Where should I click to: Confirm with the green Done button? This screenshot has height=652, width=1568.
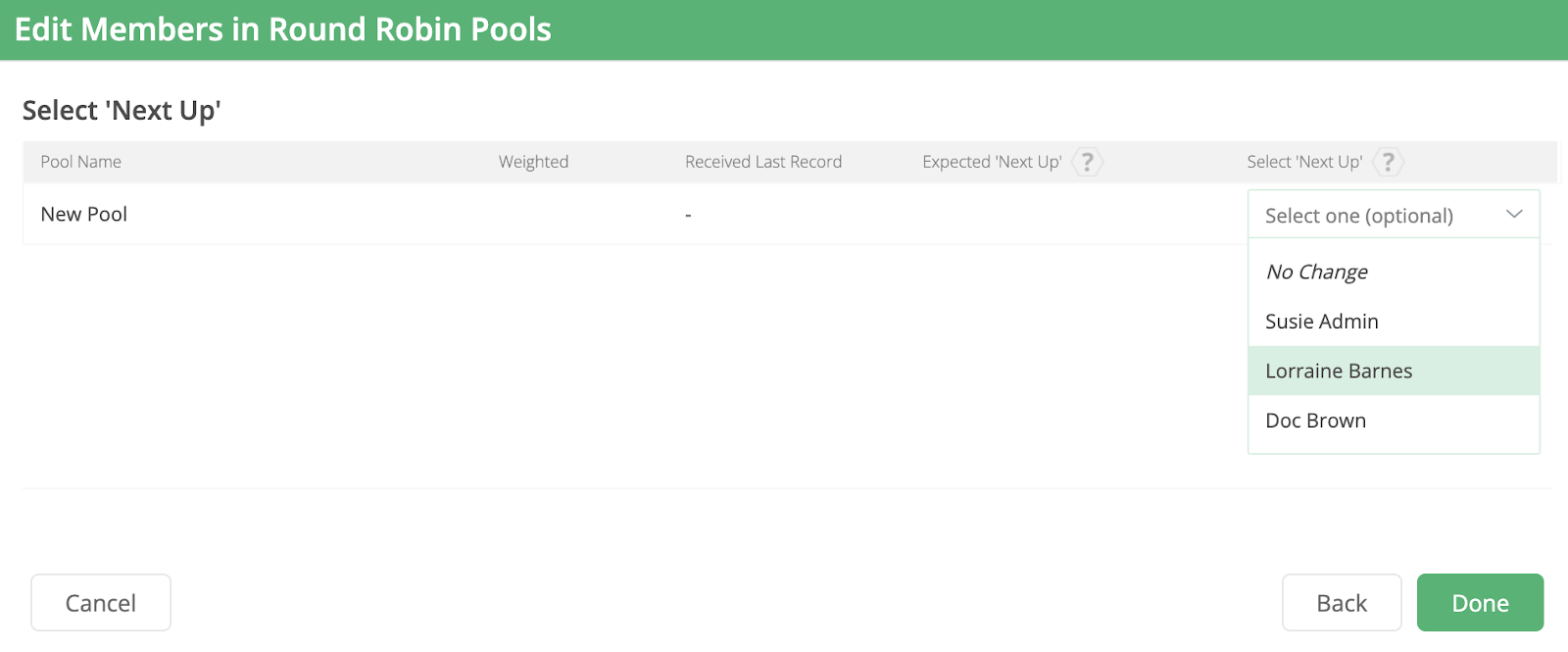[x=1480, y=603]
